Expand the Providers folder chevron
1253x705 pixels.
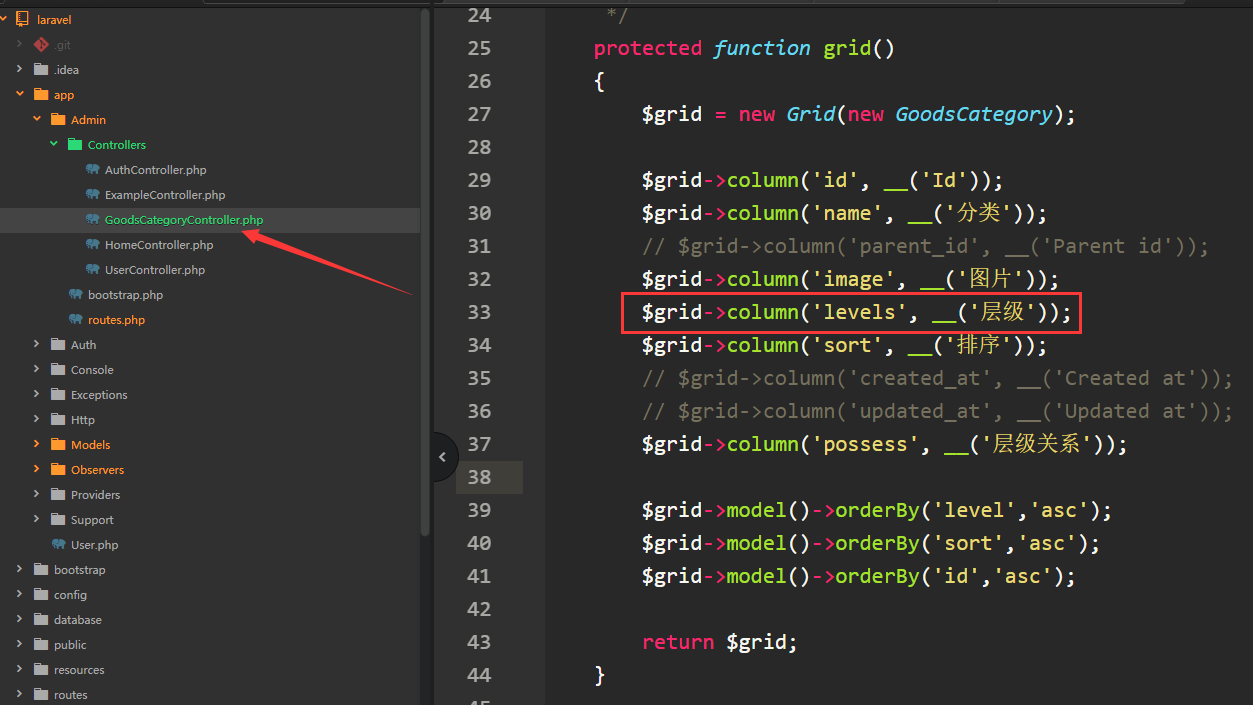pyautogui.click(x=37, y=494)
